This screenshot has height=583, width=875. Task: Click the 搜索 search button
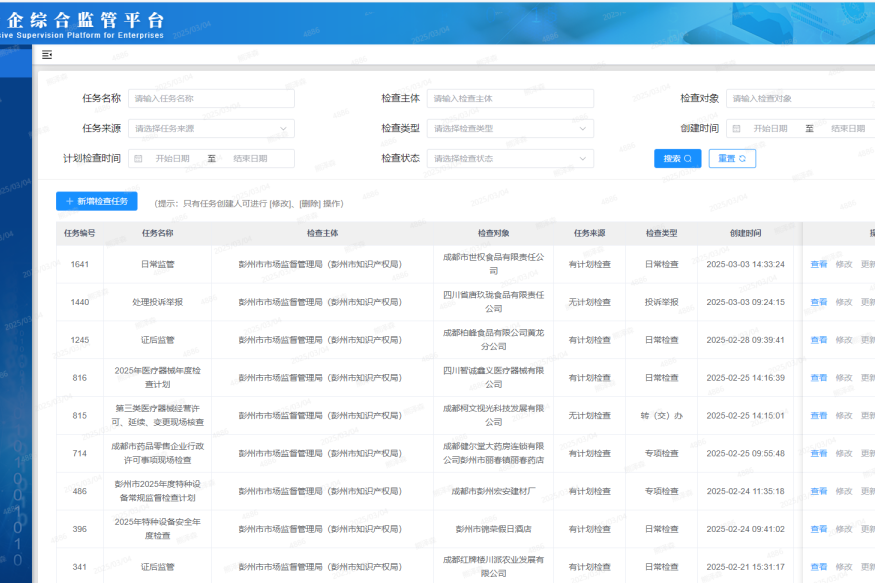(x=678, y=159)
